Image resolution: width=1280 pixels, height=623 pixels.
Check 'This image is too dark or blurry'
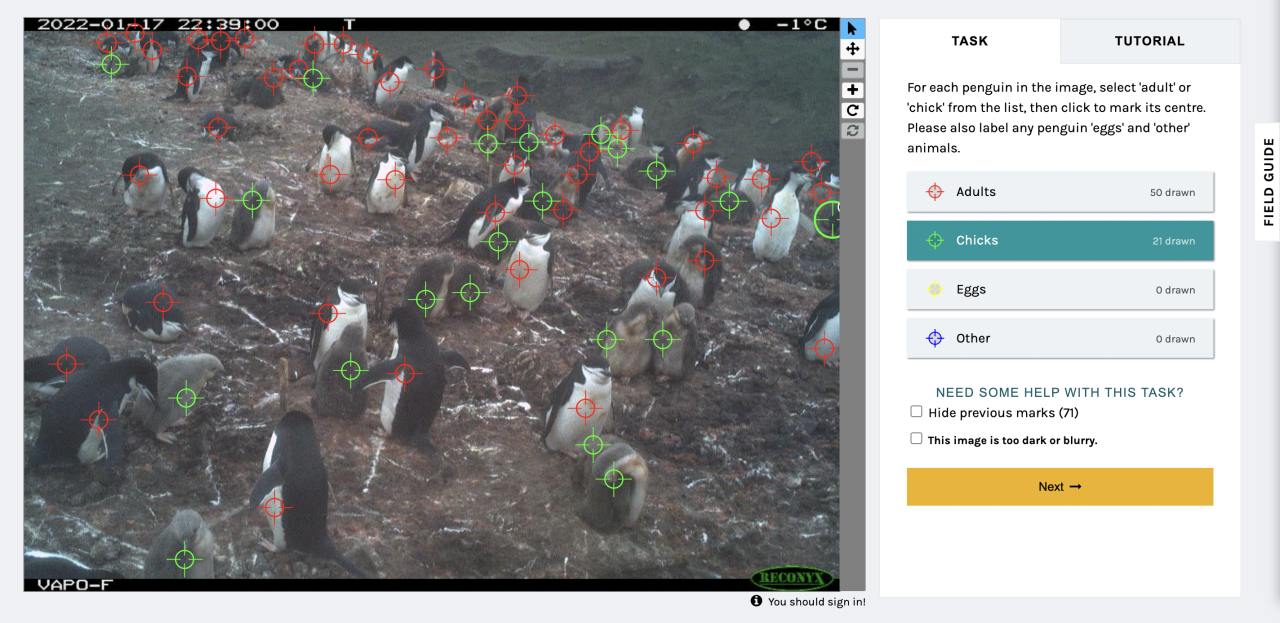click(x=916, y=439)
